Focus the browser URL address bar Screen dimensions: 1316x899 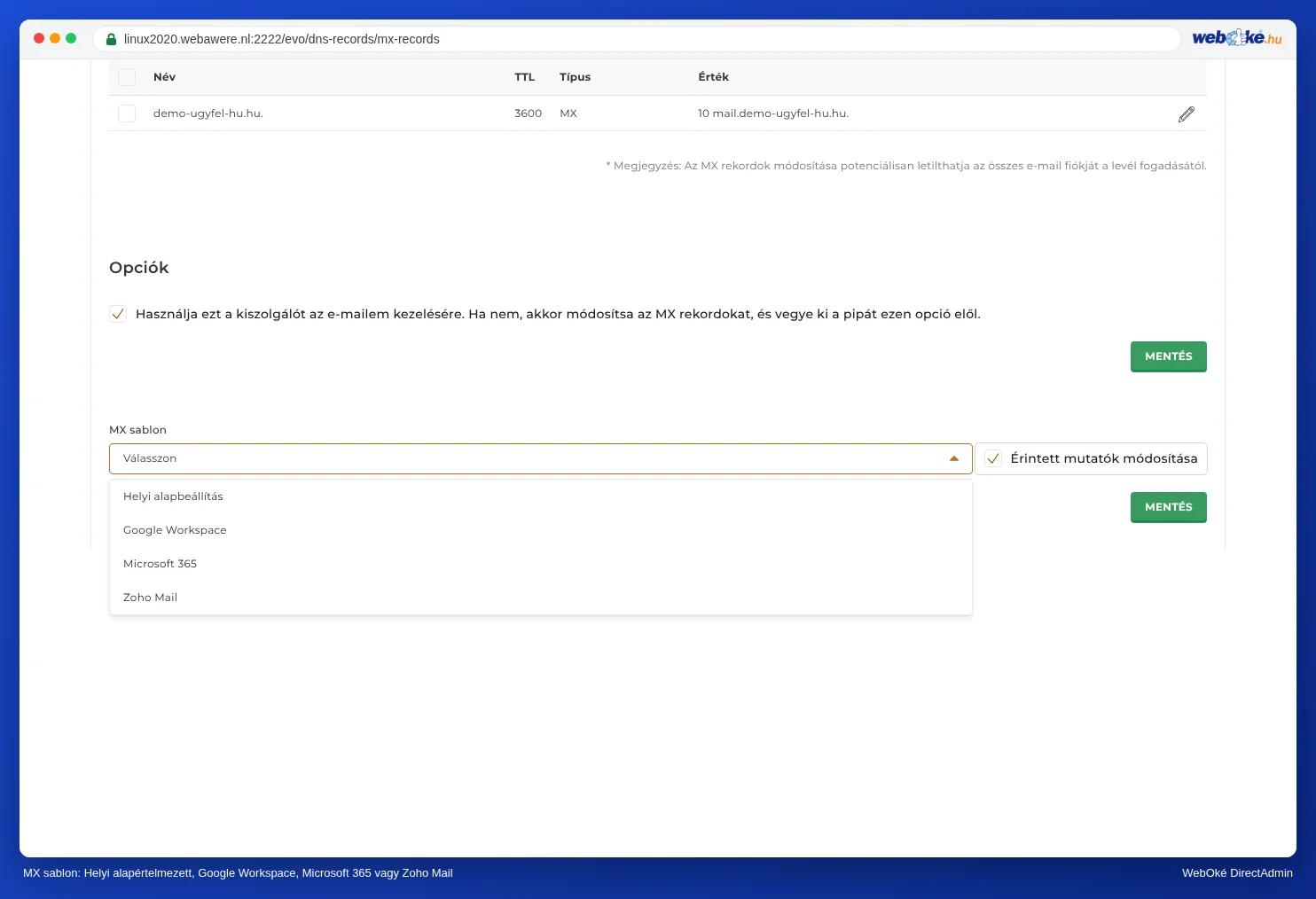pos(637,39)
